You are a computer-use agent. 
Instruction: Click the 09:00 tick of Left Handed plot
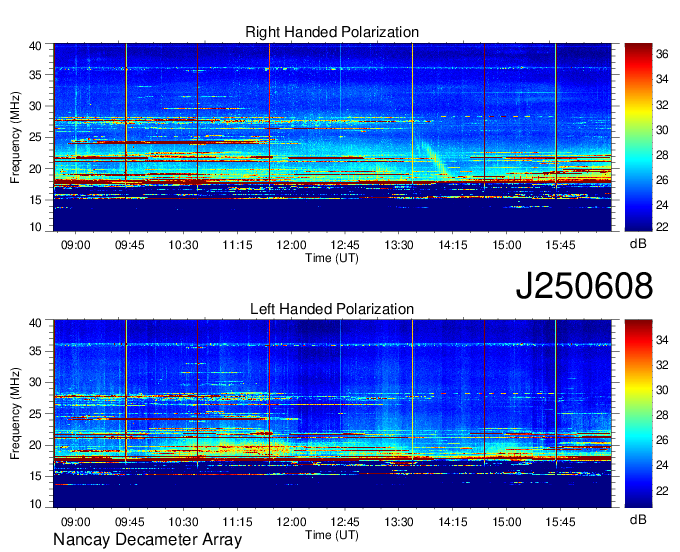coord(75,522)
